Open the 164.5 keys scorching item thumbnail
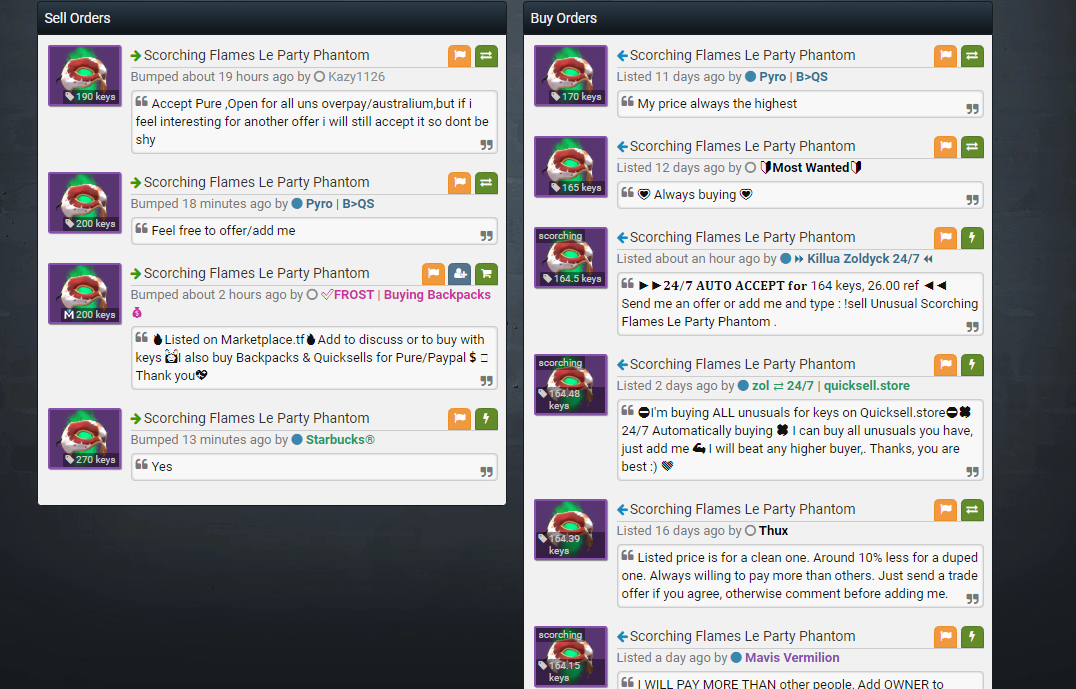Image resolution: width=1076 pixels, height=689 pixels. pyautogui.click(x=570, y=258)
